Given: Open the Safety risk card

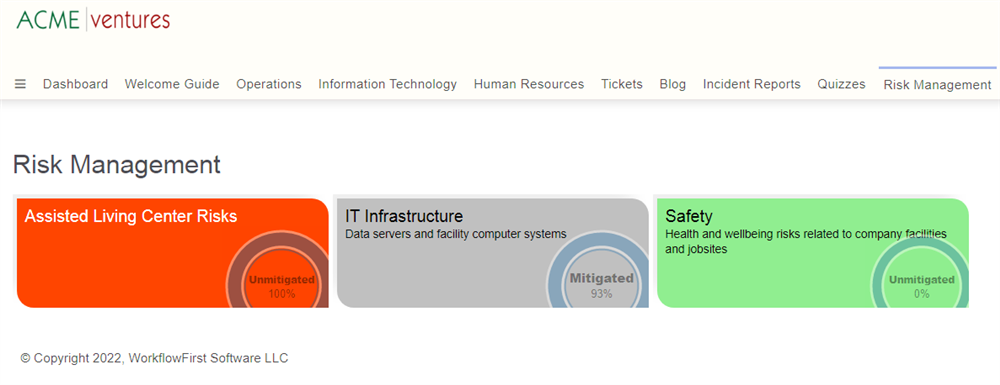Looking at the screenshot, I should (812, 253).
